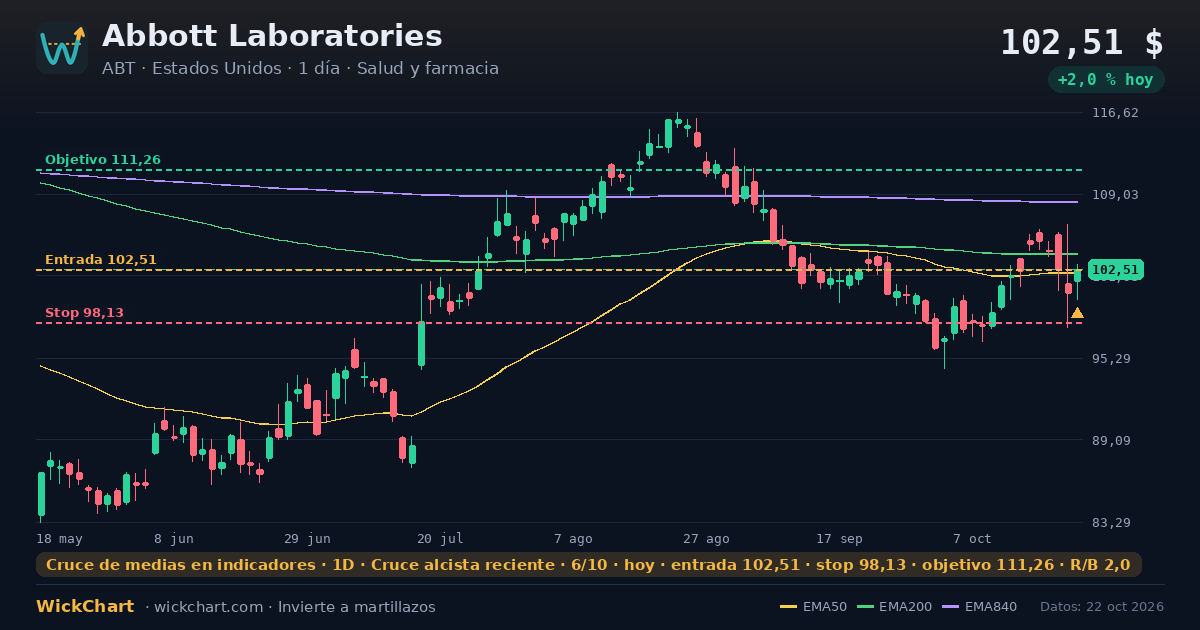
Task: Click the 'Entrada 102,51' level label
Action: click(101, 260)
